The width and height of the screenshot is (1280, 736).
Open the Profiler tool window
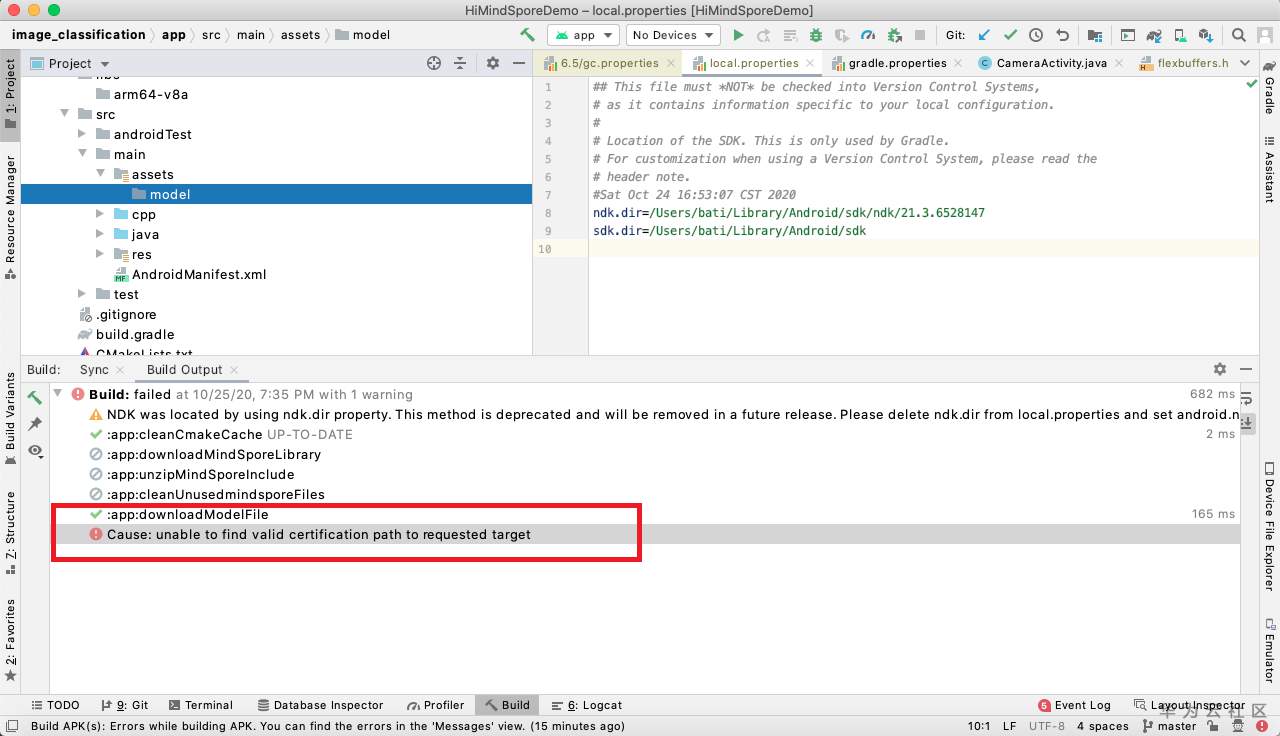point(435,705)
